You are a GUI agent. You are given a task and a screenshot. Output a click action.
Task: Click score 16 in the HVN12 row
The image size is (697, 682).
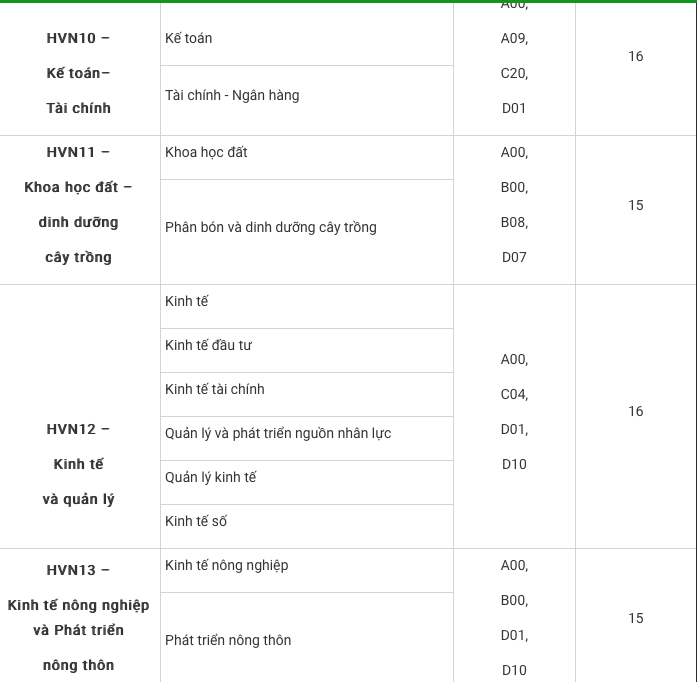(x=636, y=412)
